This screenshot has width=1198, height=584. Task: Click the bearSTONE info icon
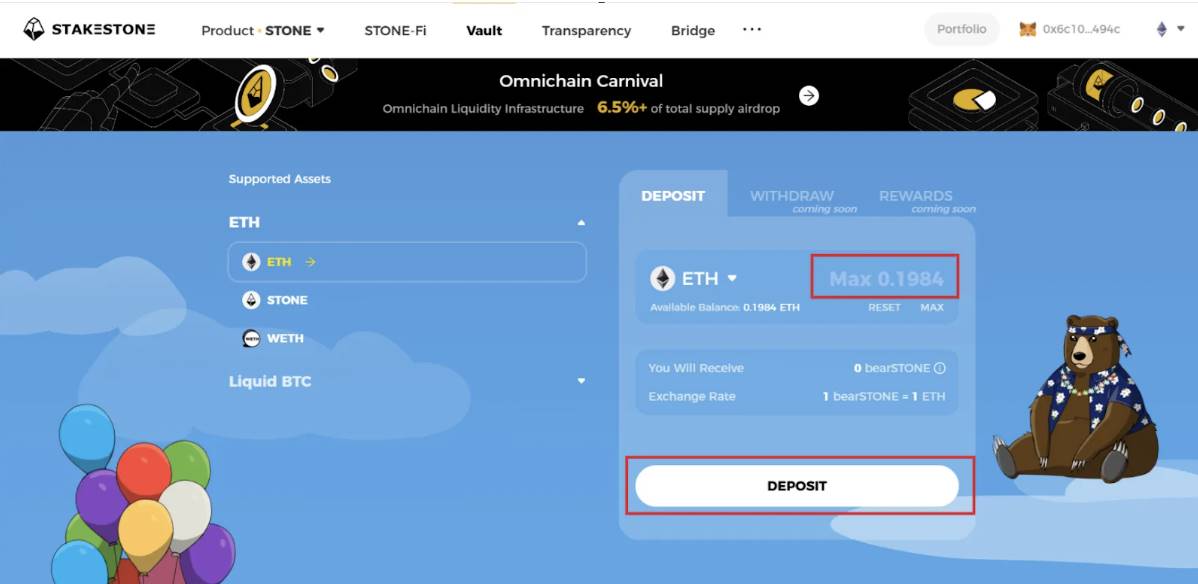point(939,368)
